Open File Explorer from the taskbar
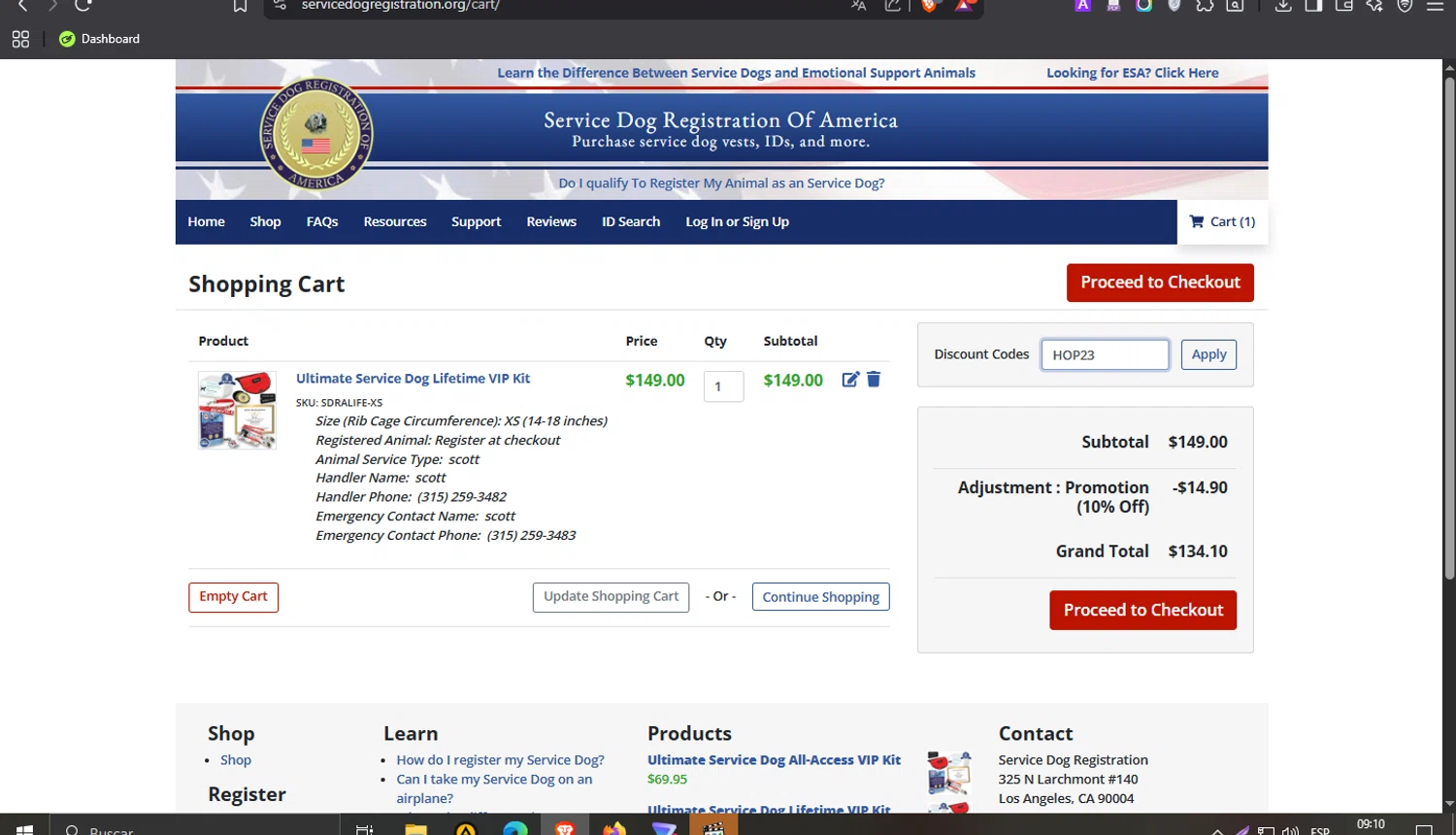Image resolution: width=1456 pixels, height=835 pixels. click(415, 828)
